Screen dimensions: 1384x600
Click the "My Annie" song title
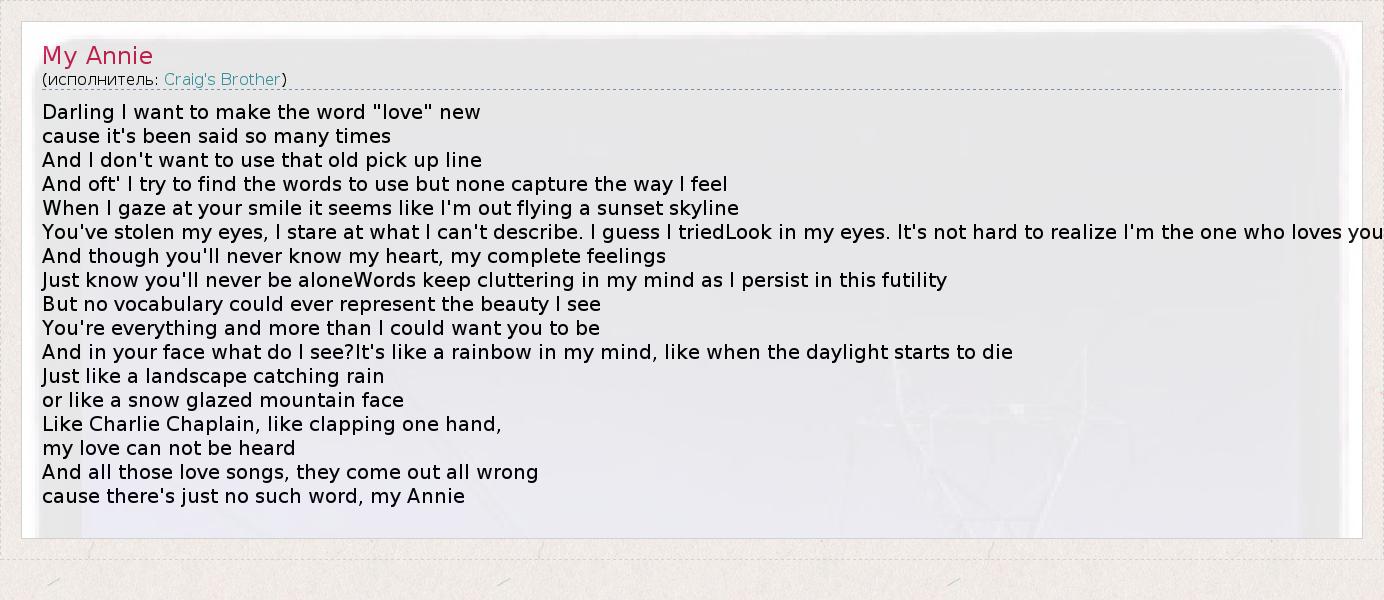click(x=97, y=56)
